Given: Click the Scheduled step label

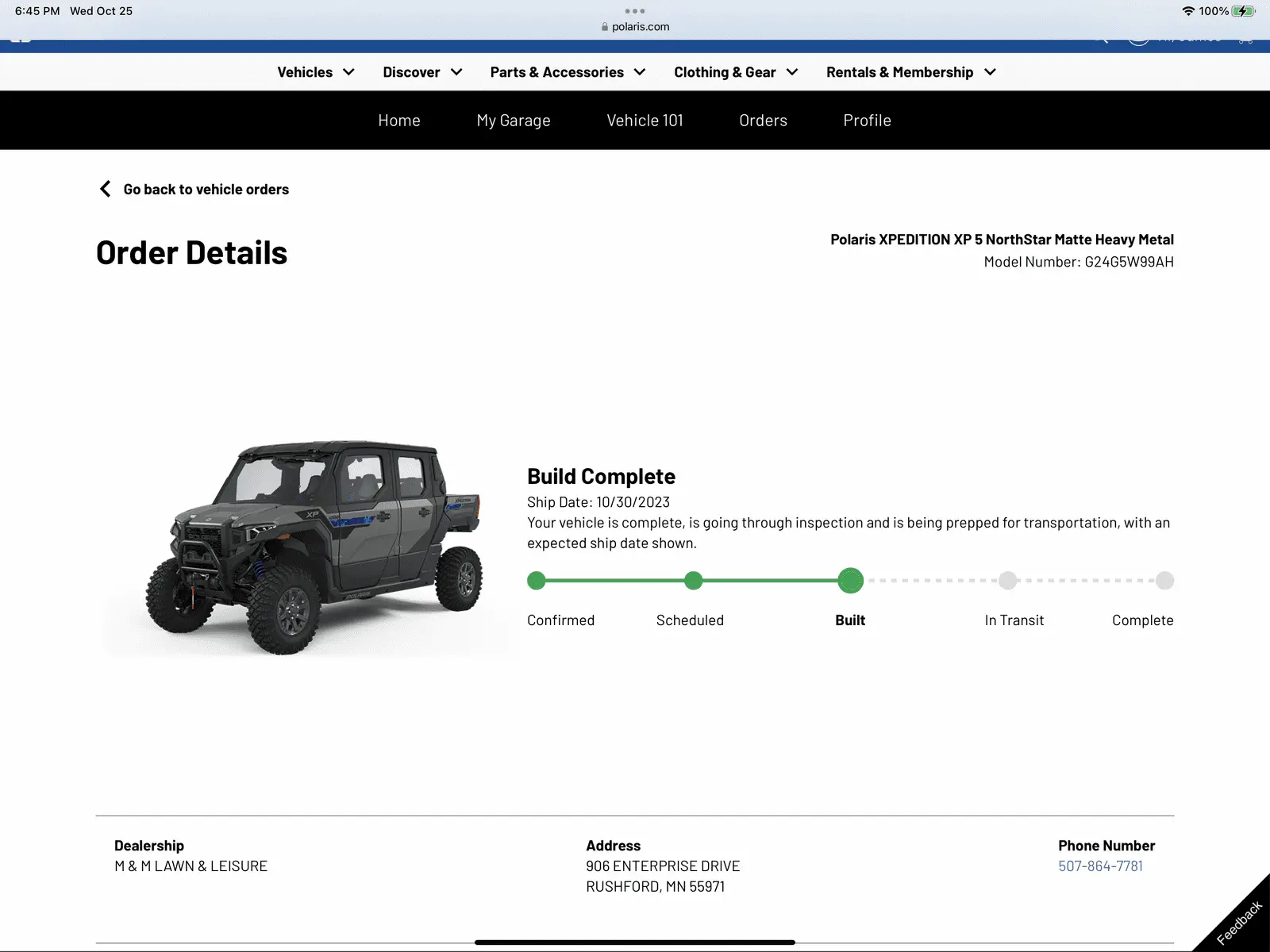Looking at the screenshot, I should pos(690,620).
